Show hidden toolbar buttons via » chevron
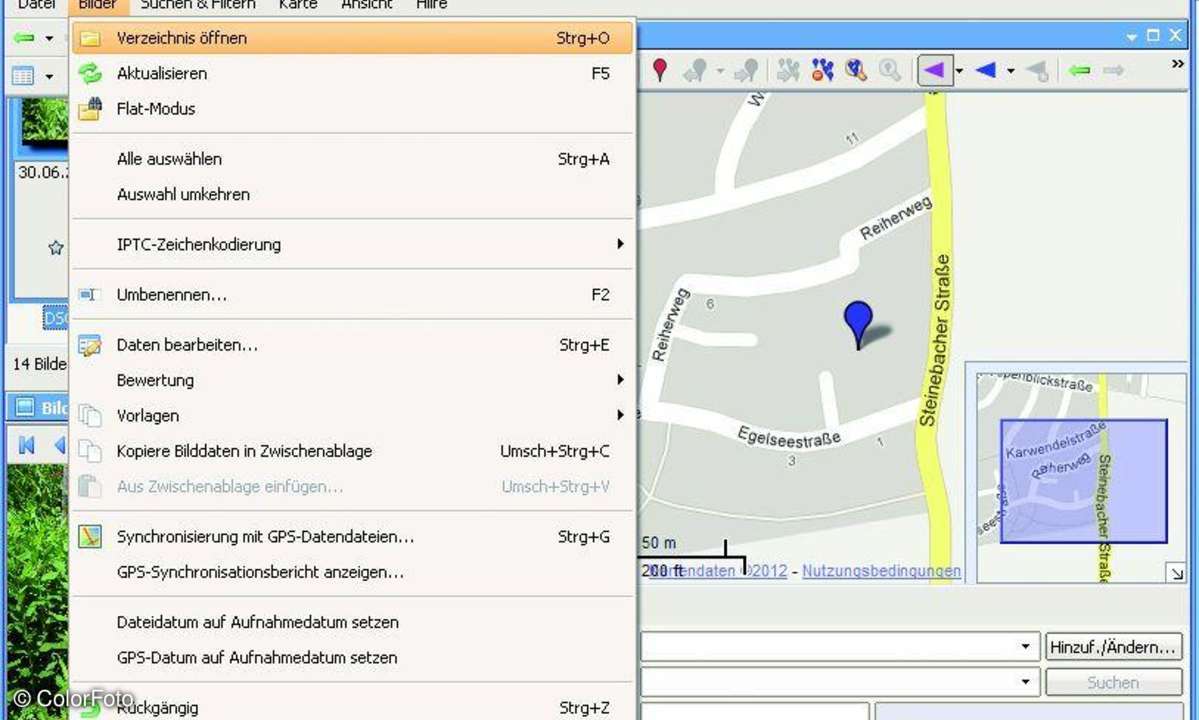Image resolution: width=1199 pixels, height=720 pixels. (1178, 64)
